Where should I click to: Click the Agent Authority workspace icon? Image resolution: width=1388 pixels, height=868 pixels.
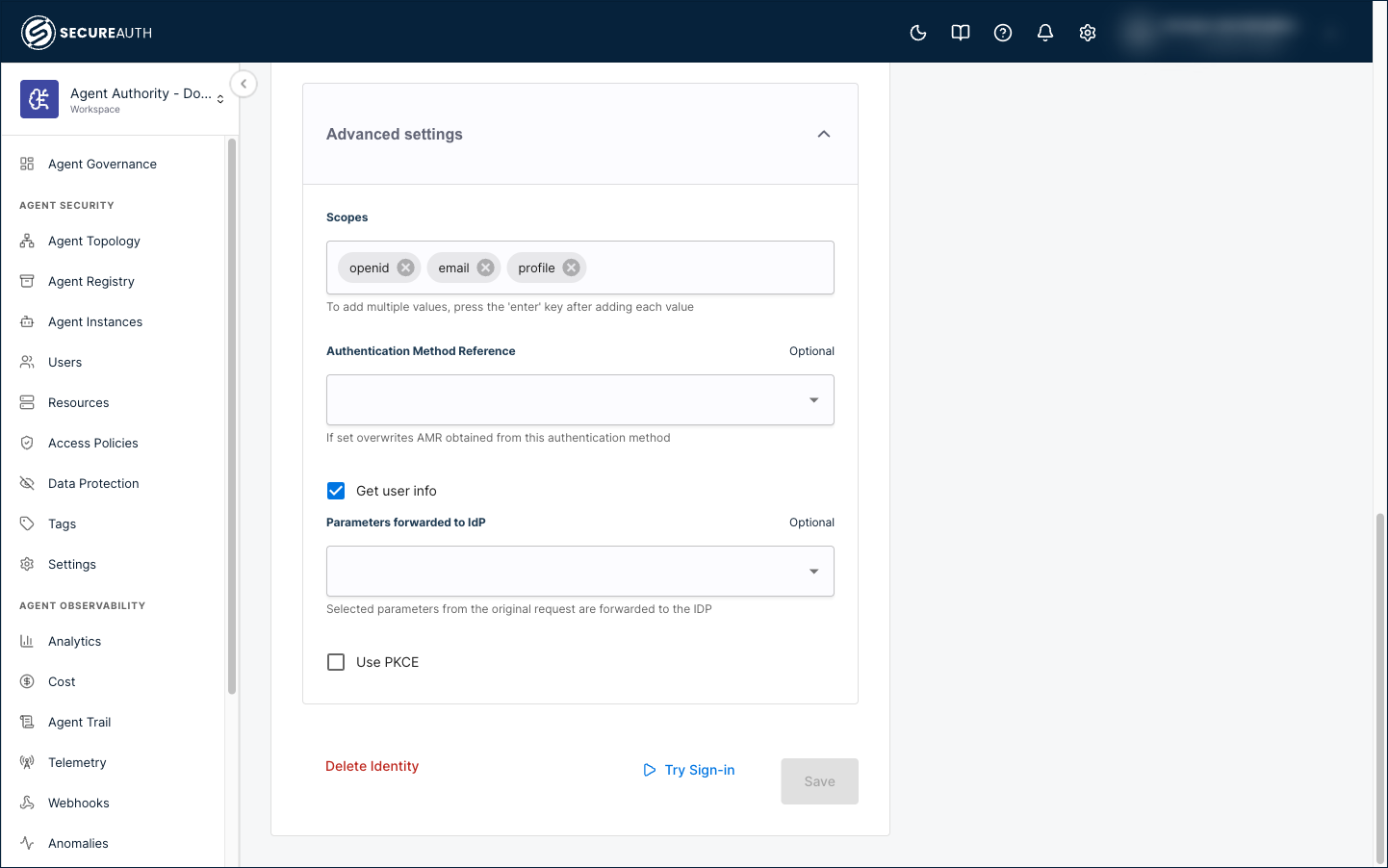[x=39, y=99]
